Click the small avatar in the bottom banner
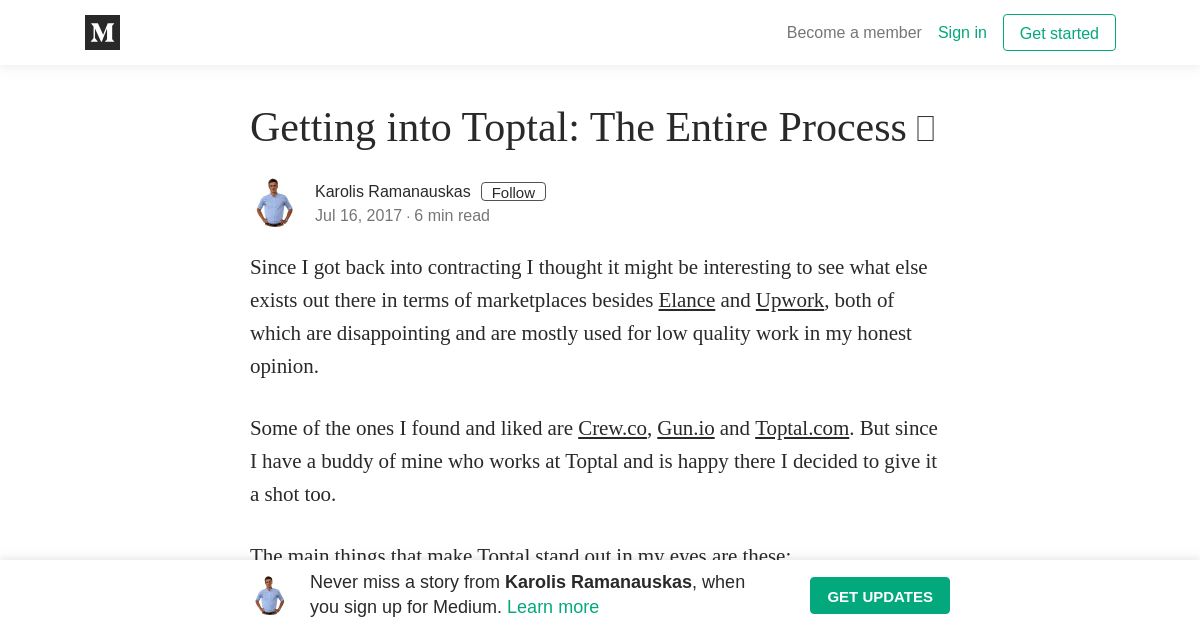Screen dimensions: 1200x630 click(269, 595)
